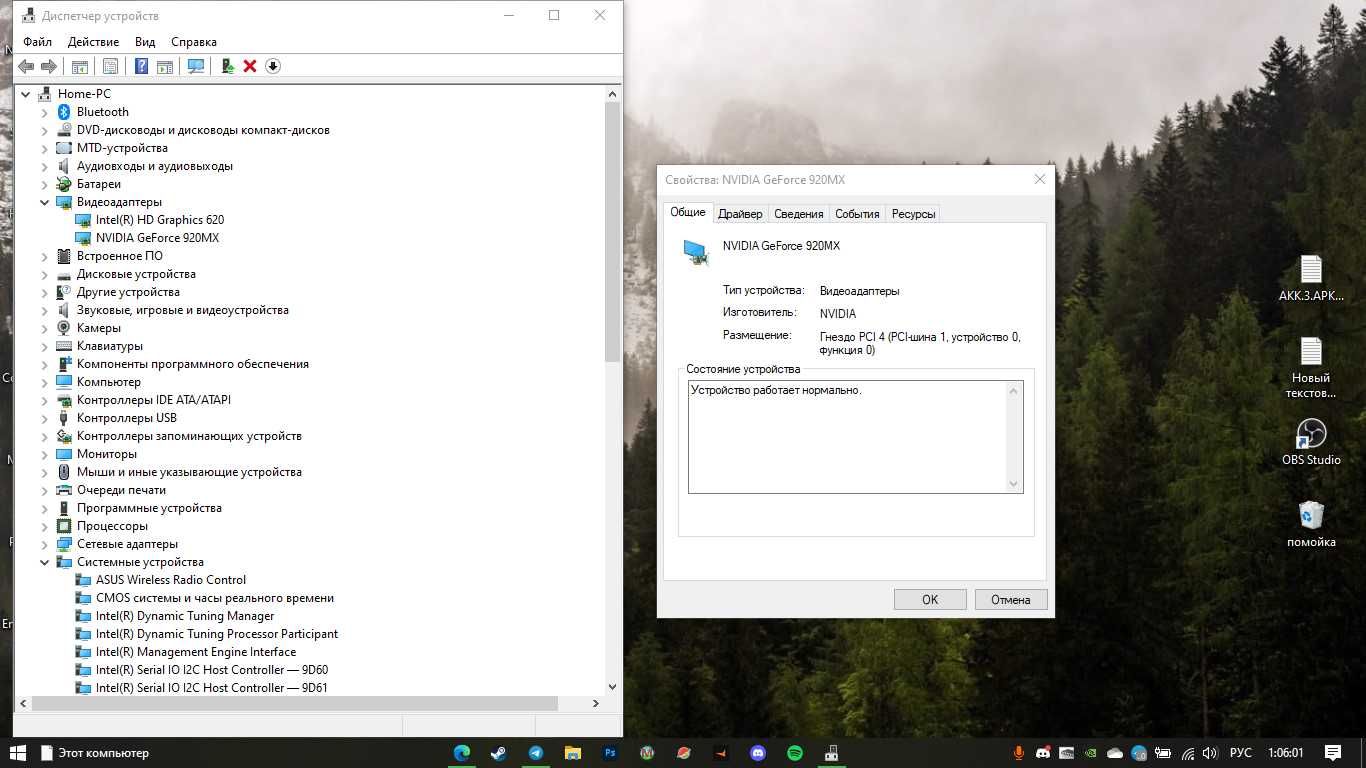The width and height of the screenshot is (1366, 768).
Task: Select the 'Новый текстов...' desktop file
Action: [x=1311, y=369]
